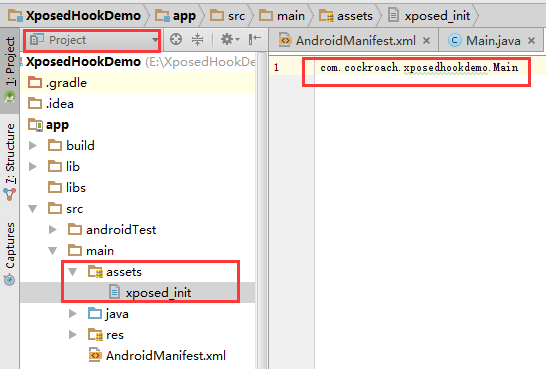Open the Captures tool window

[x=9, y=253]
